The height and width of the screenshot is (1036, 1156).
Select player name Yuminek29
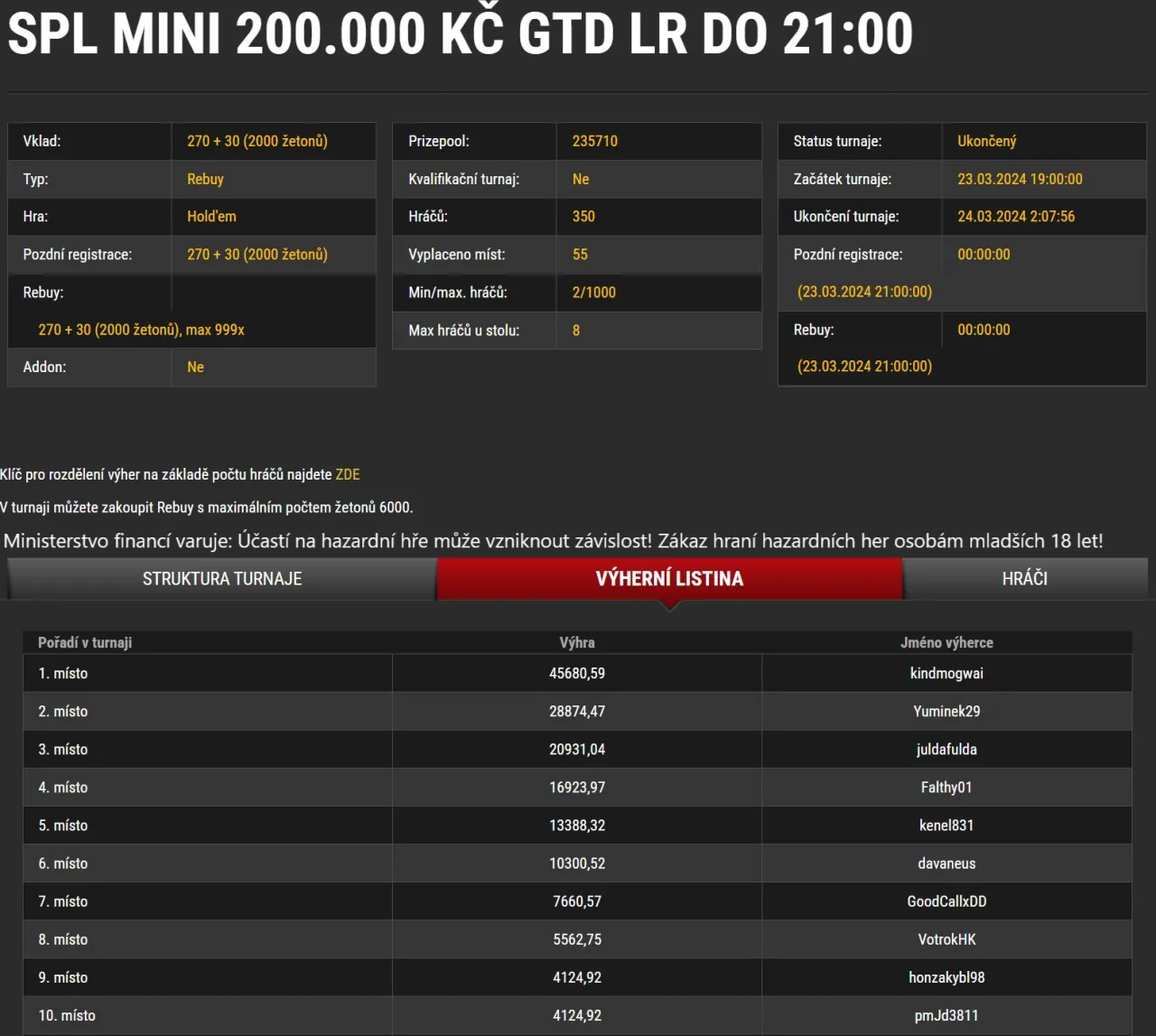point(946,712)
